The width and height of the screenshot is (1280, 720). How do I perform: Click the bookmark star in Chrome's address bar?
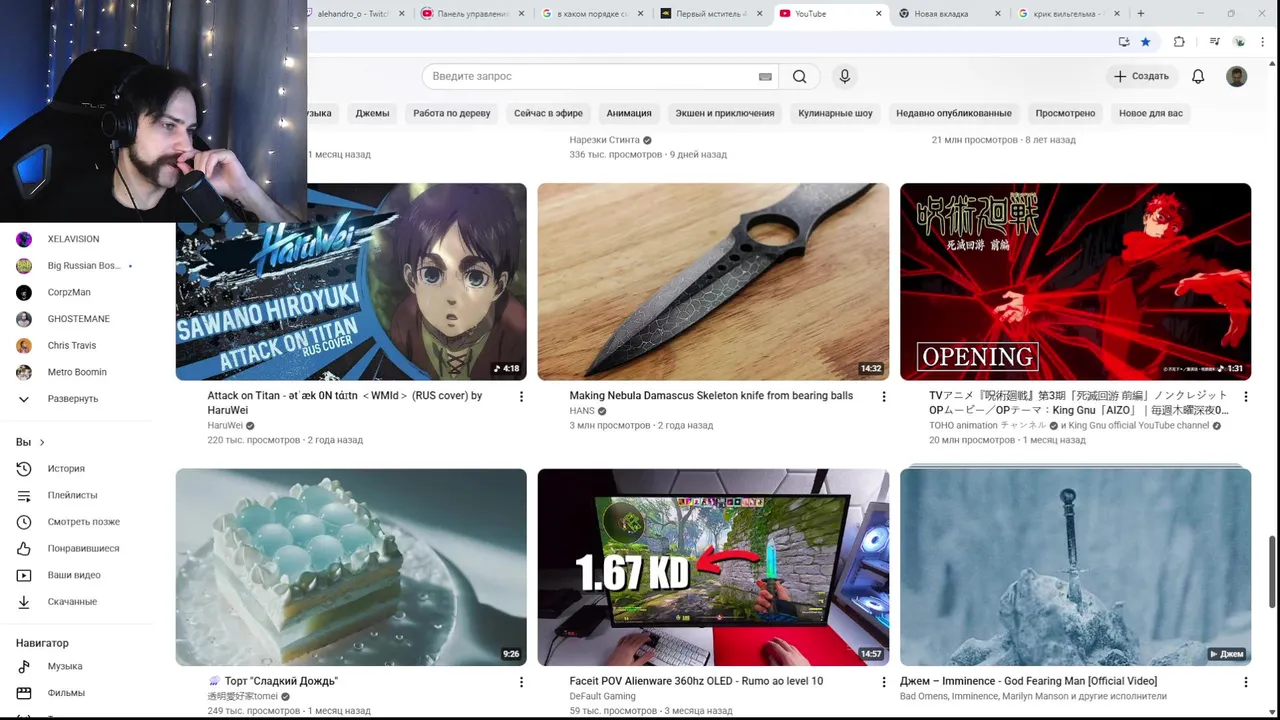(1146, 42)
